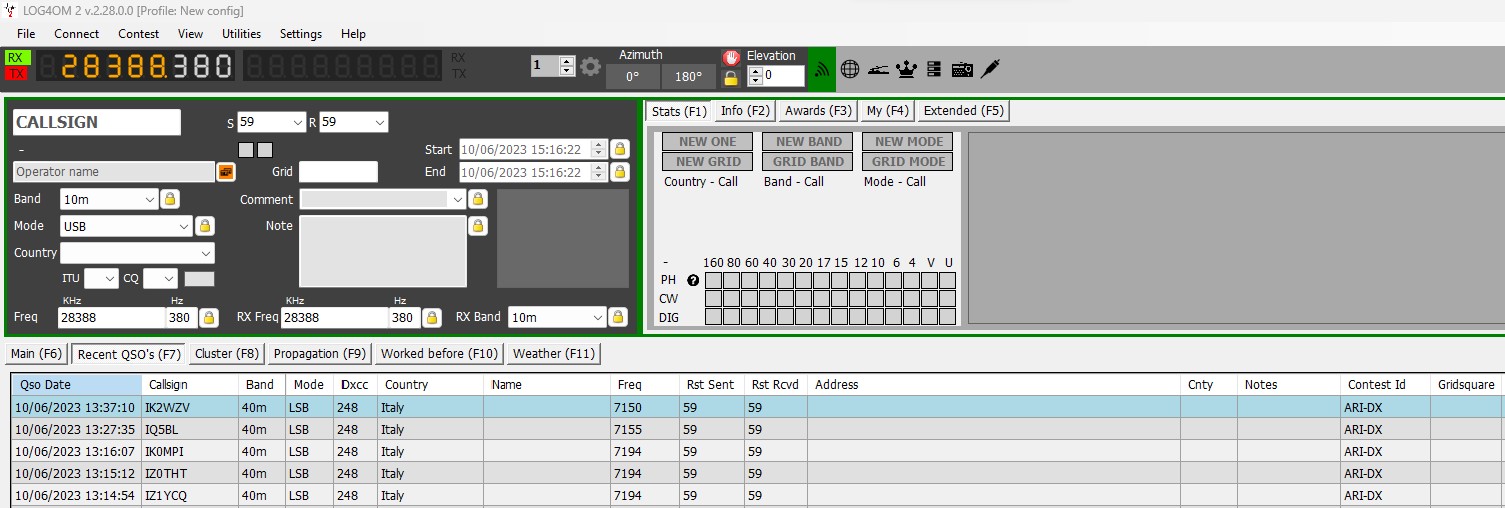Toggle the lock beside End time
Image resolution: width=1505 pixels, height=508 pixels.
[620, 172]
